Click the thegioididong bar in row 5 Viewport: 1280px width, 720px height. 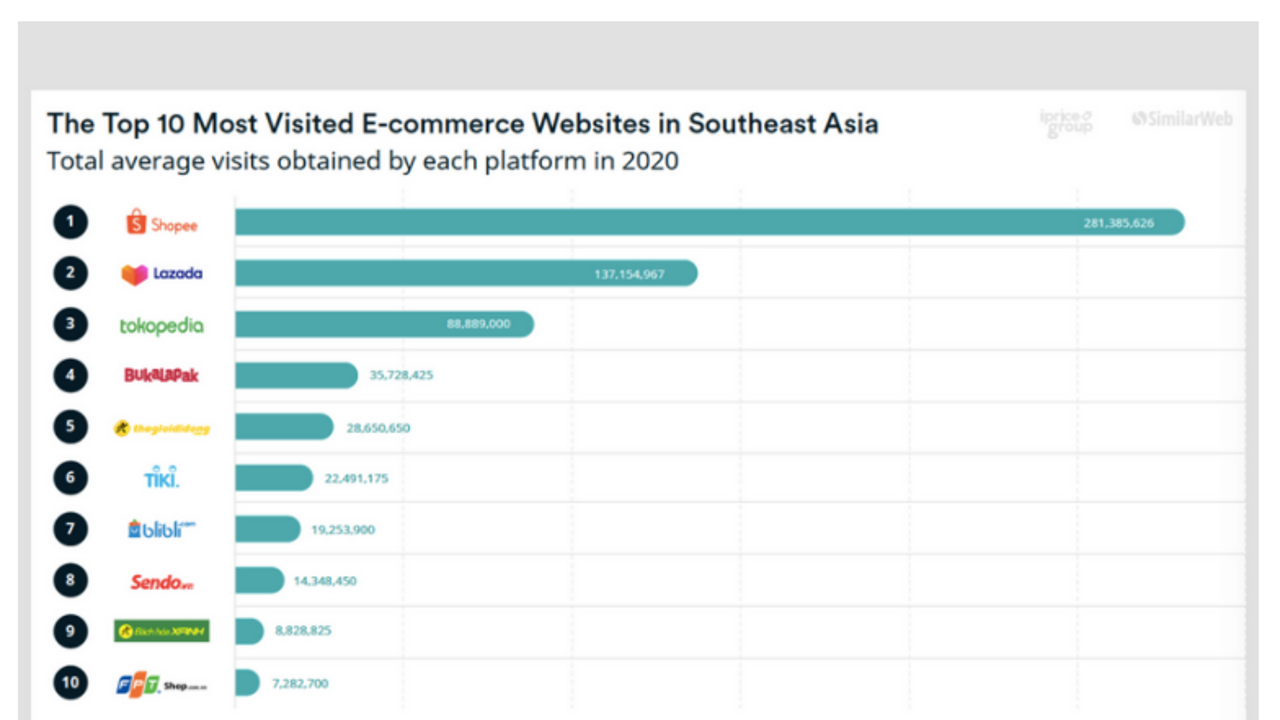pos(284,427)
